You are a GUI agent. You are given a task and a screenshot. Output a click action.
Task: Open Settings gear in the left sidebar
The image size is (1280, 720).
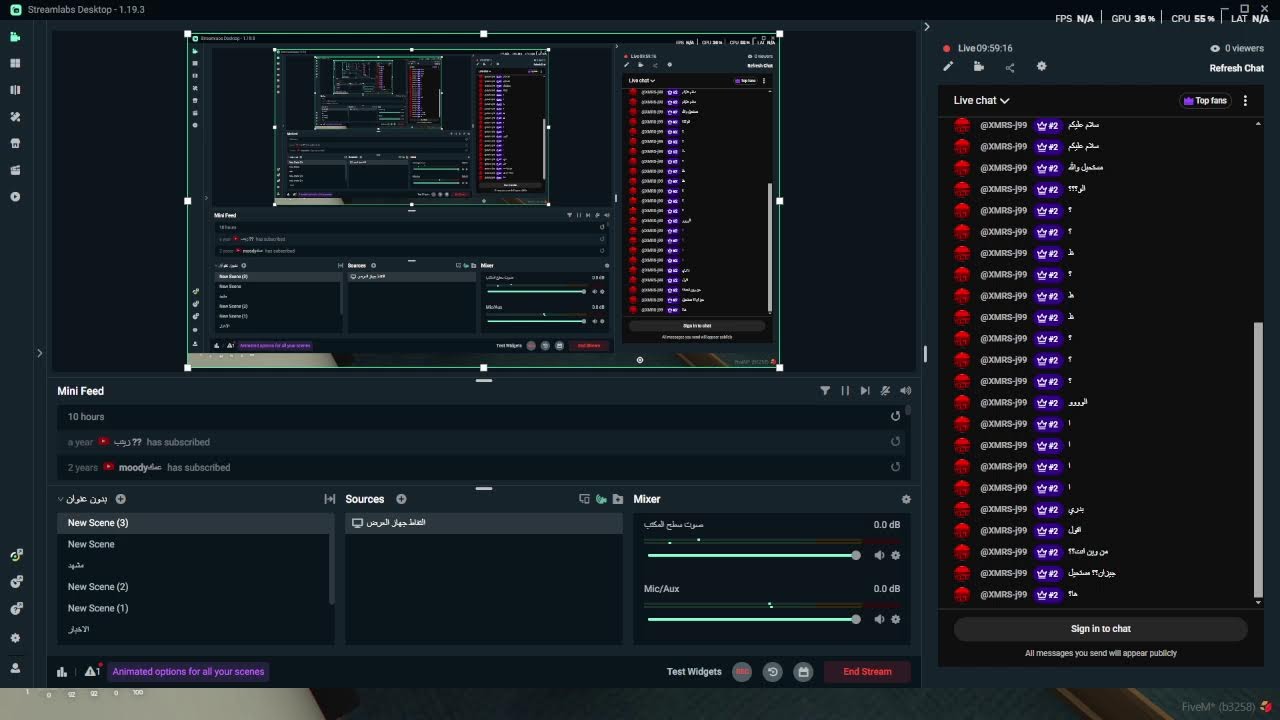(15, 638)
